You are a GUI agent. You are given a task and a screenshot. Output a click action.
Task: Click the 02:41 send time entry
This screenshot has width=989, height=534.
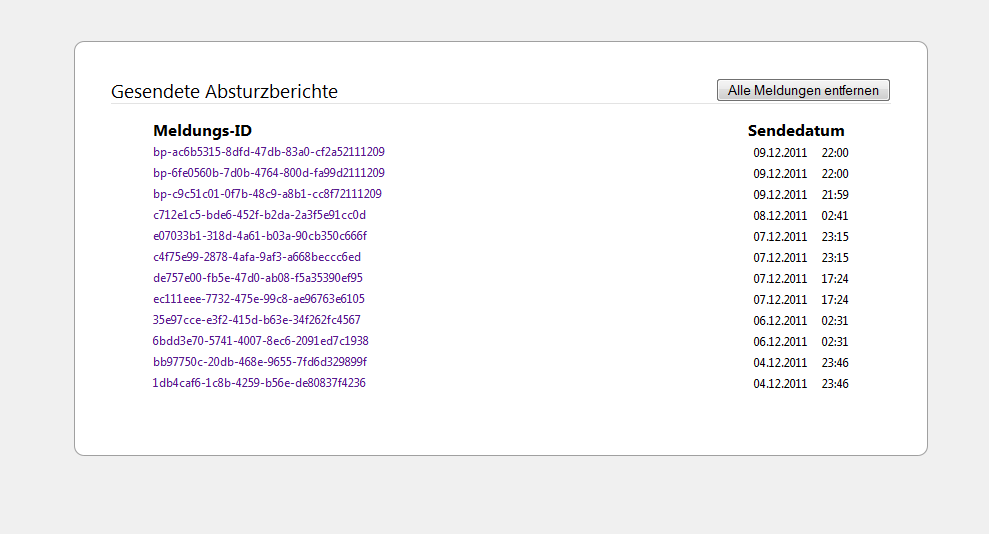[835, 216]
